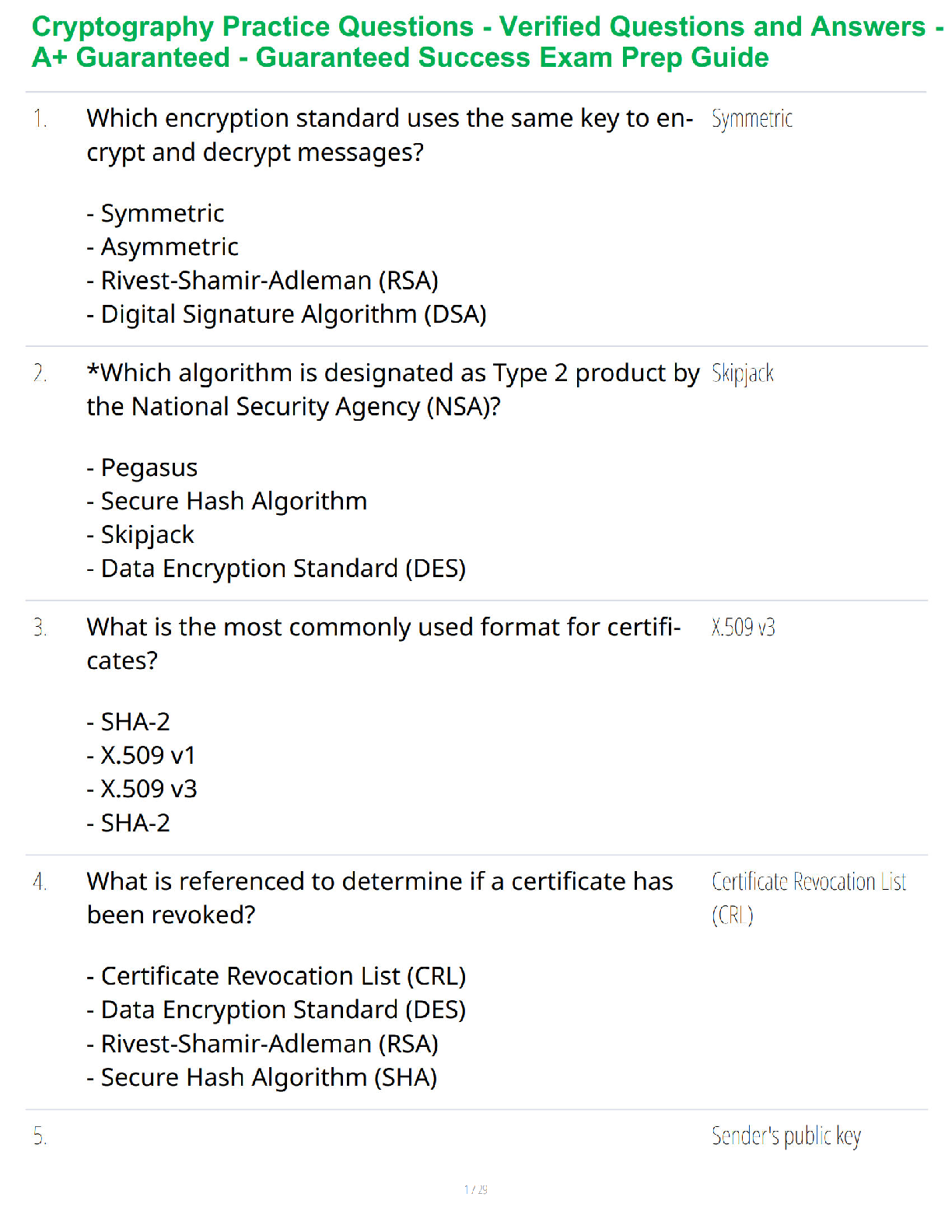Click the '- Skipjack' option in the list

(141, 534)
